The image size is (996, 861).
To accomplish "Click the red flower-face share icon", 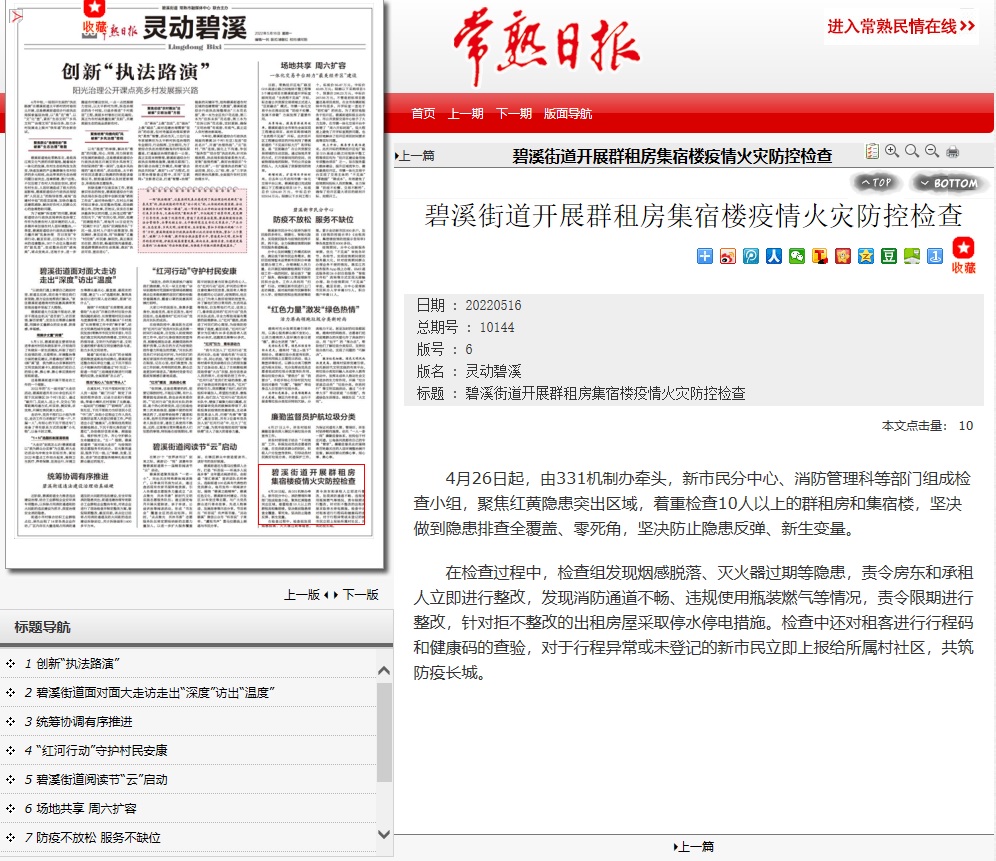I will [x=843, y=256].
